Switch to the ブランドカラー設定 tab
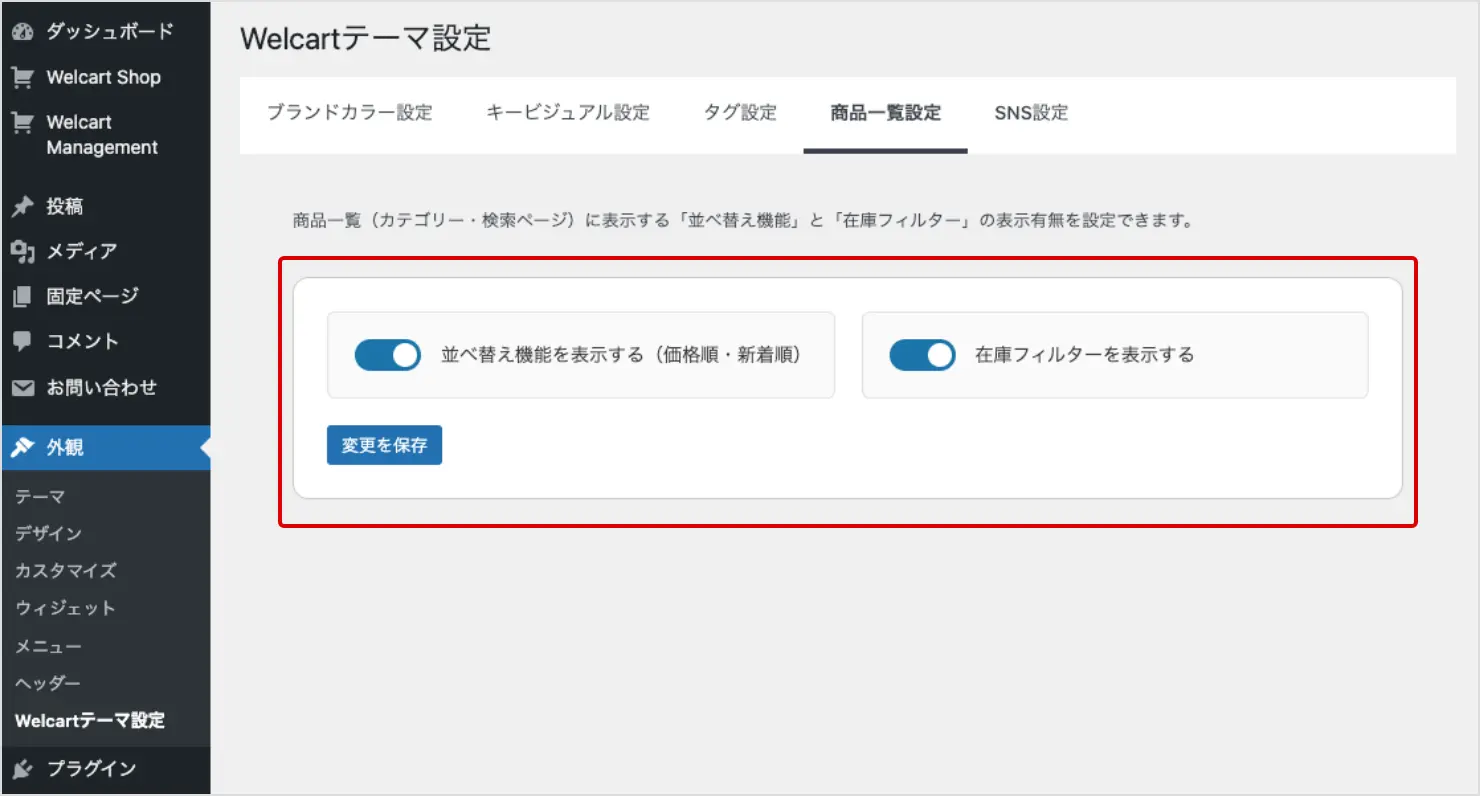 350,113
